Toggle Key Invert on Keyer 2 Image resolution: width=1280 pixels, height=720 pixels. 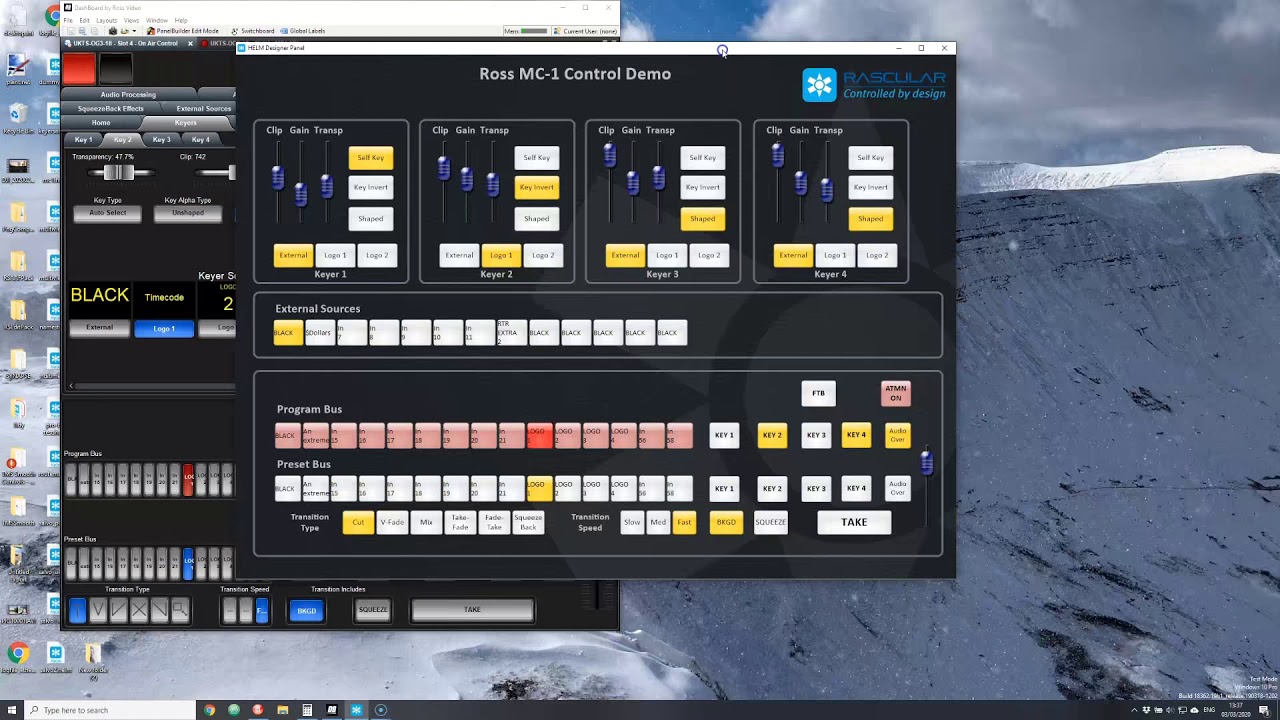pos(536,187)
